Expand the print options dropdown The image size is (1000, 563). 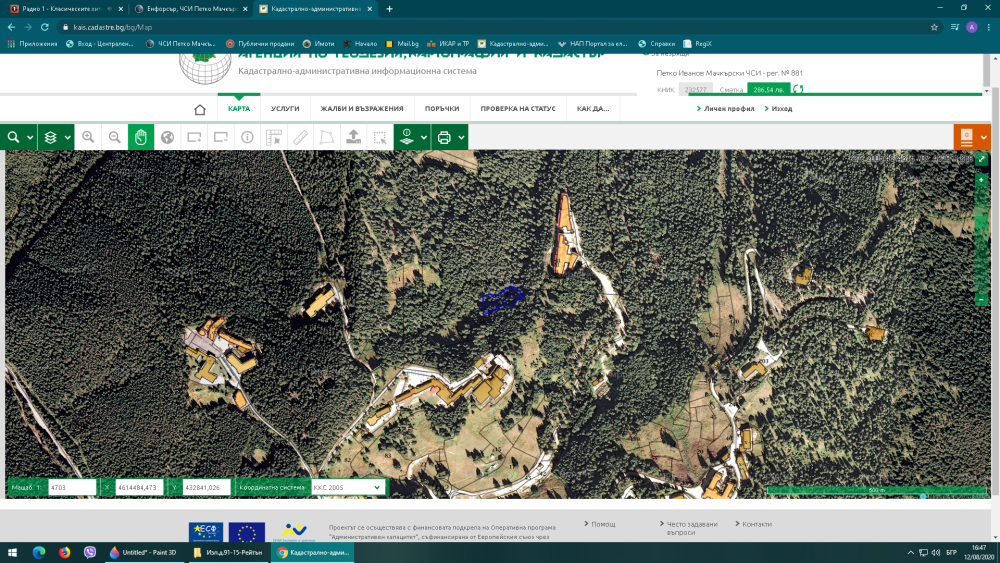click(x=461, y=137)
